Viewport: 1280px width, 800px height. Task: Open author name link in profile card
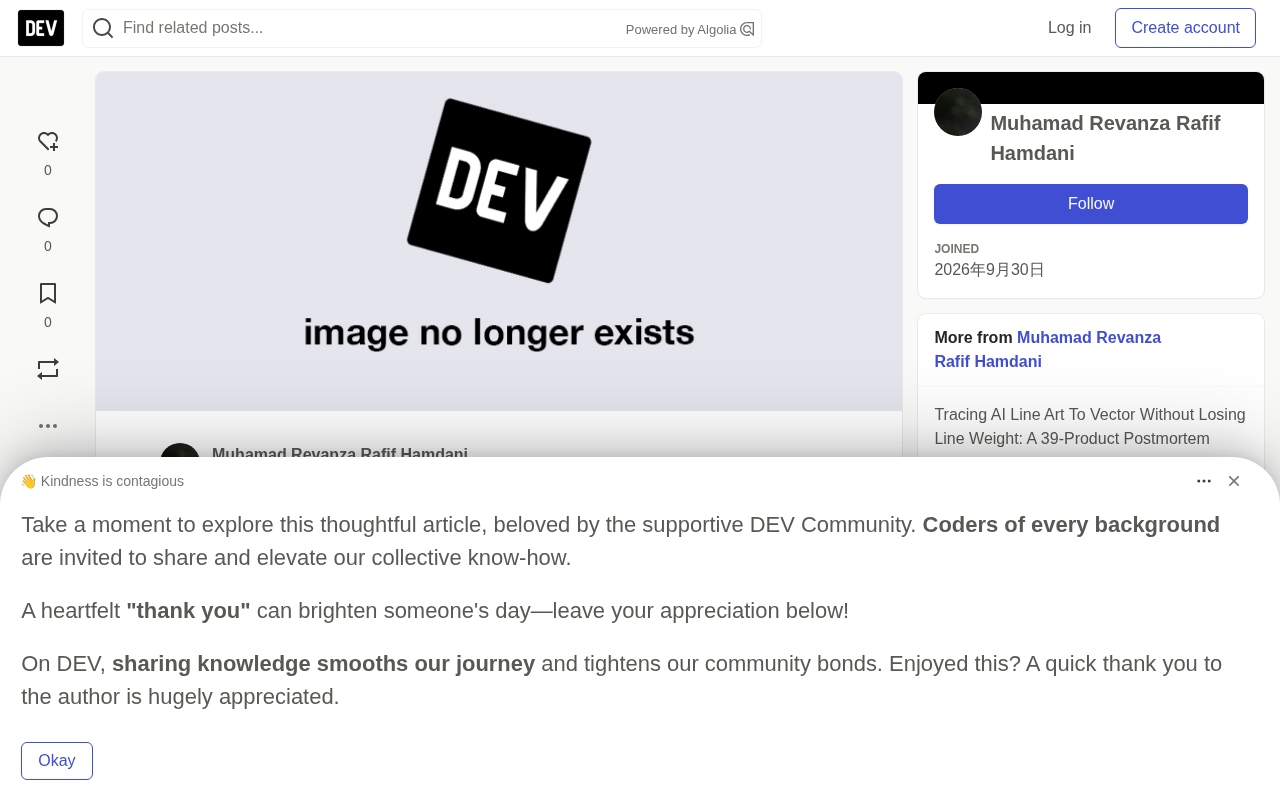[x=1105, y=138]
